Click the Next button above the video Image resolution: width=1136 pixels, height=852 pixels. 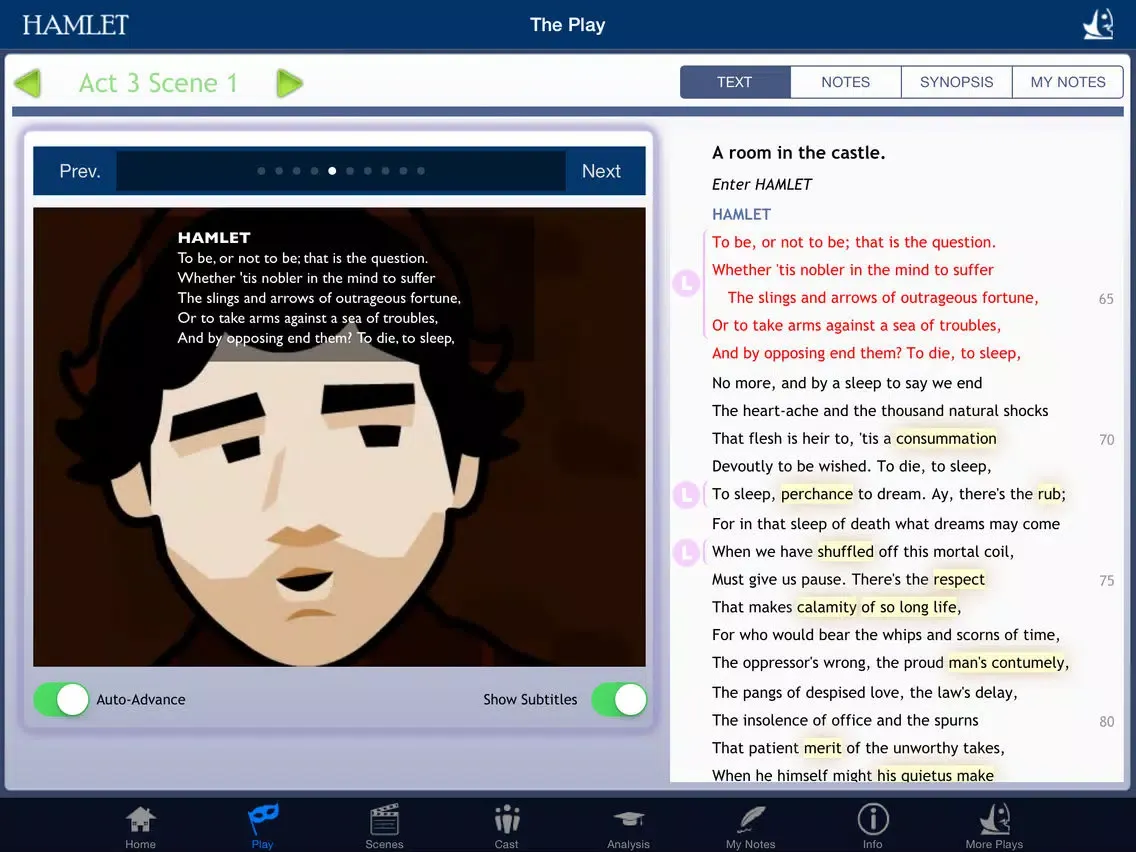coord(605,171)
